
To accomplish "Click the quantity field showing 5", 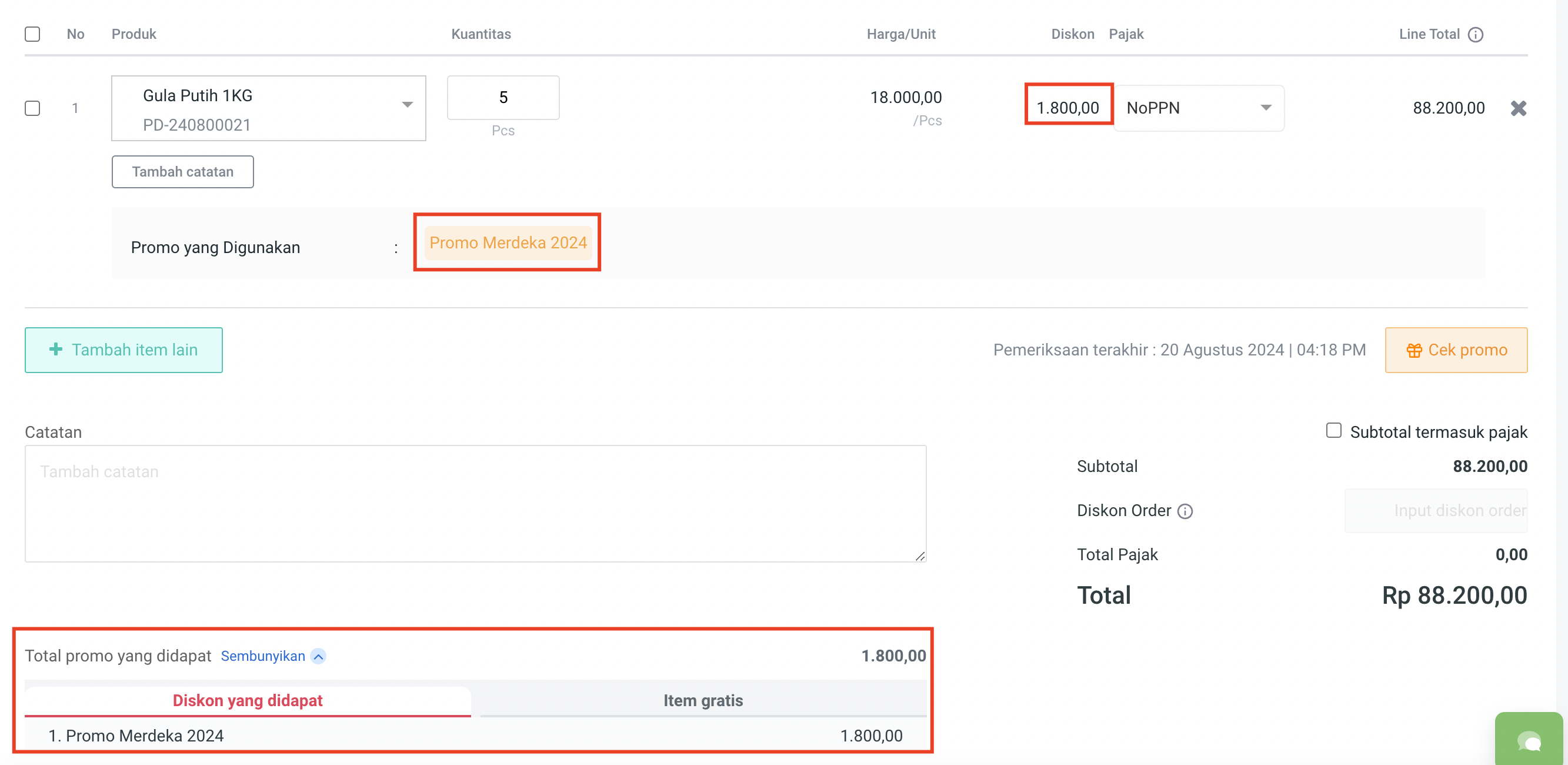I will 503,98.
